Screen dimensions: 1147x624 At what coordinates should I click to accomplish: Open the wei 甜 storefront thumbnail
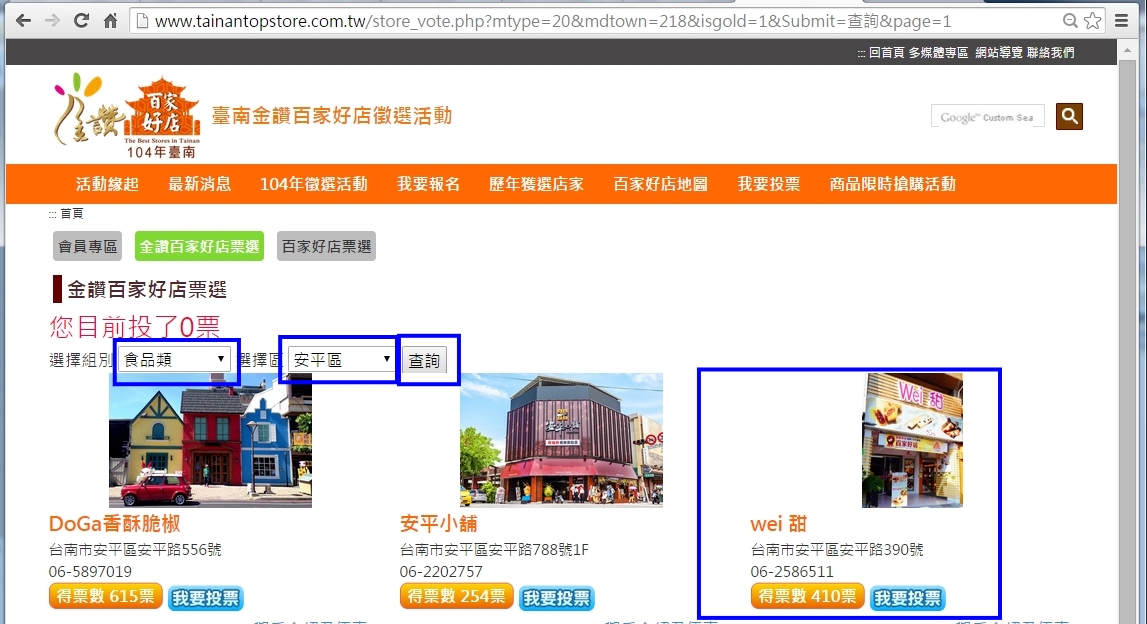(912, 440)
